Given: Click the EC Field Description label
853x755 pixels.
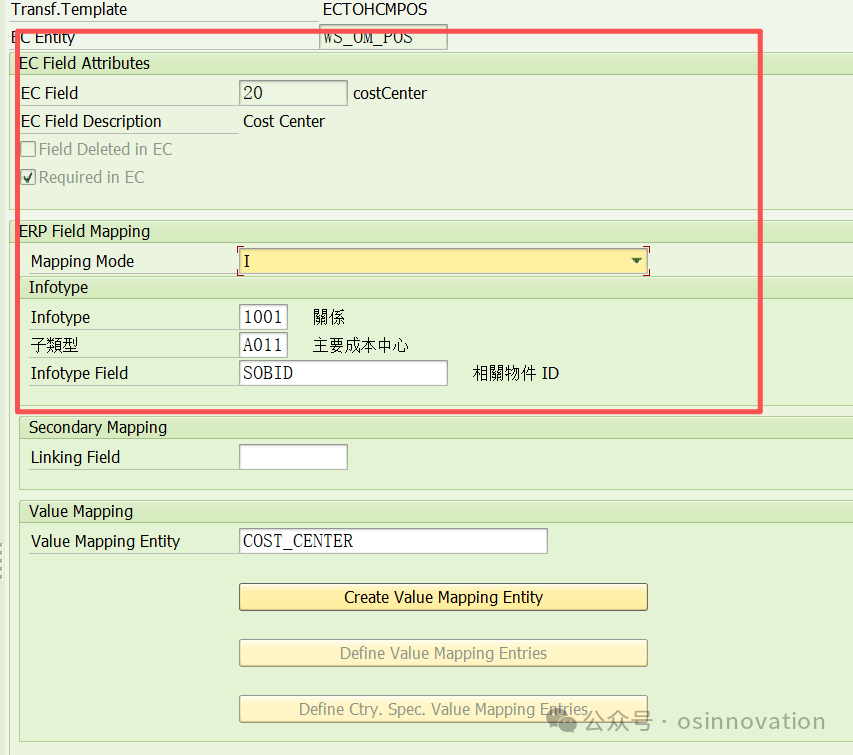Looking at the screenshot, I should [91, 121].
